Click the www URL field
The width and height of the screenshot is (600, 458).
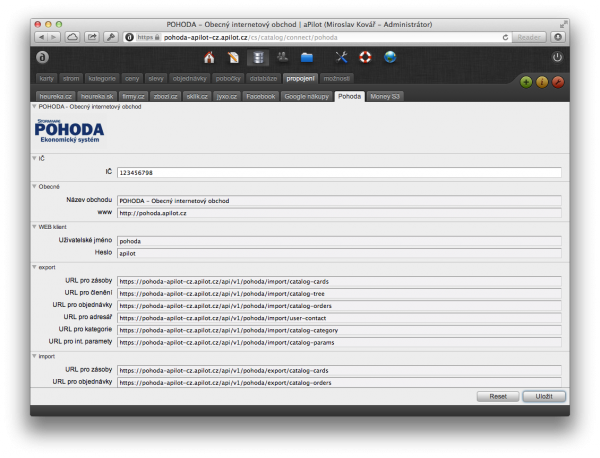click(x=339, y=213)
